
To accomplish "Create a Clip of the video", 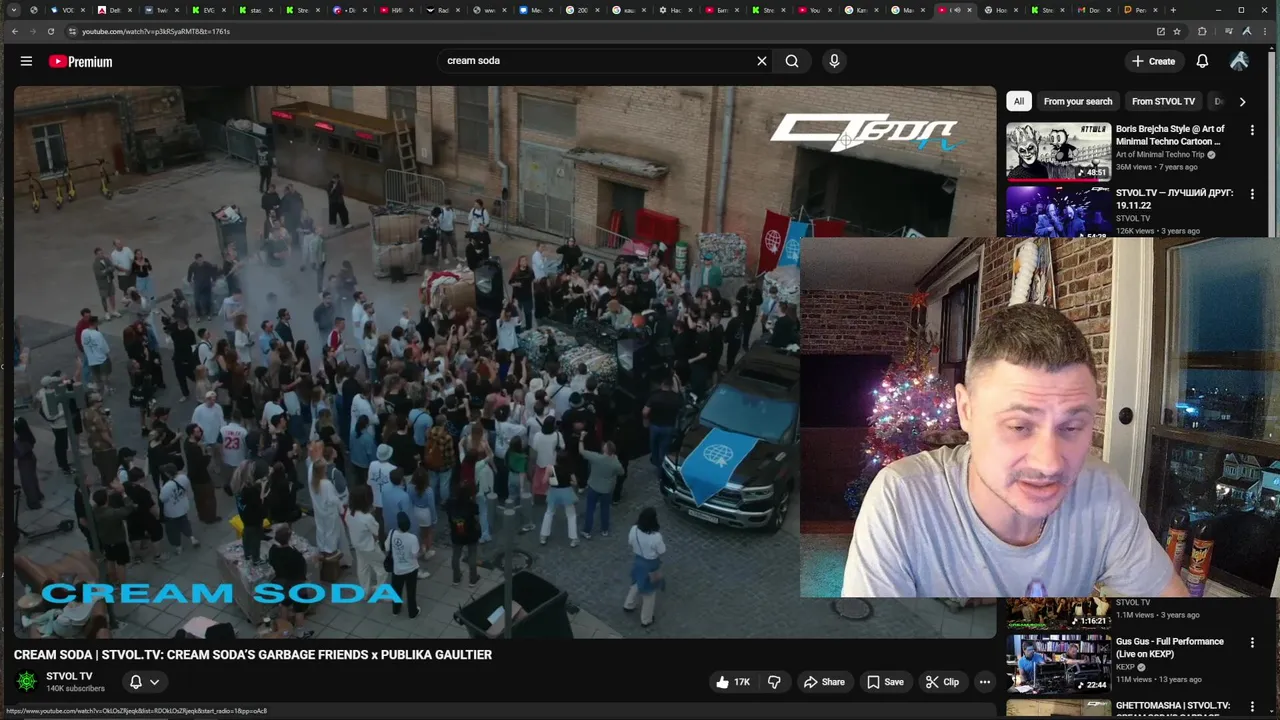I will [x=942, y=682].
